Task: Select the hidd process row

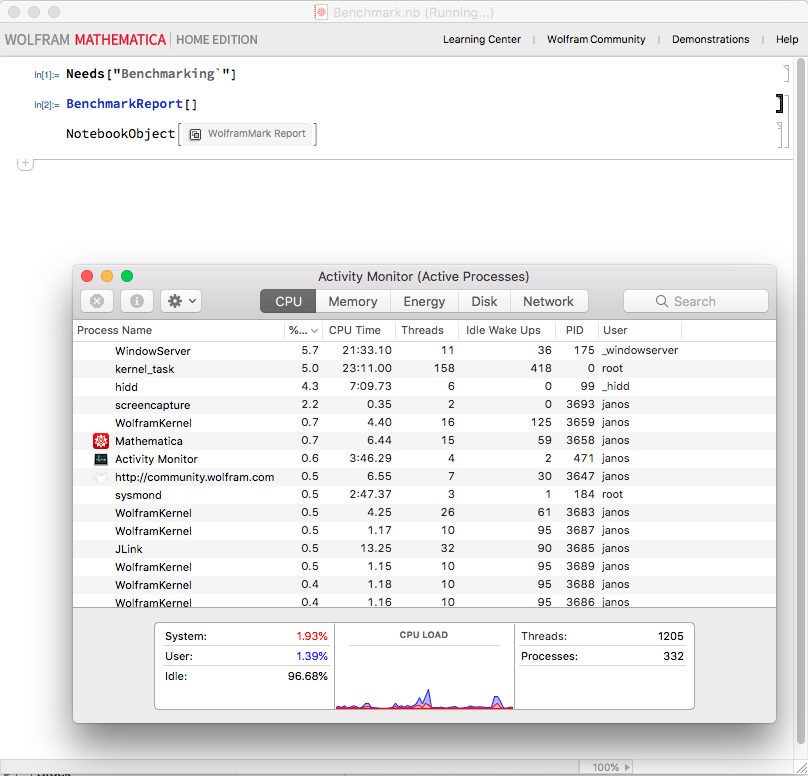Action: point(424,386)
